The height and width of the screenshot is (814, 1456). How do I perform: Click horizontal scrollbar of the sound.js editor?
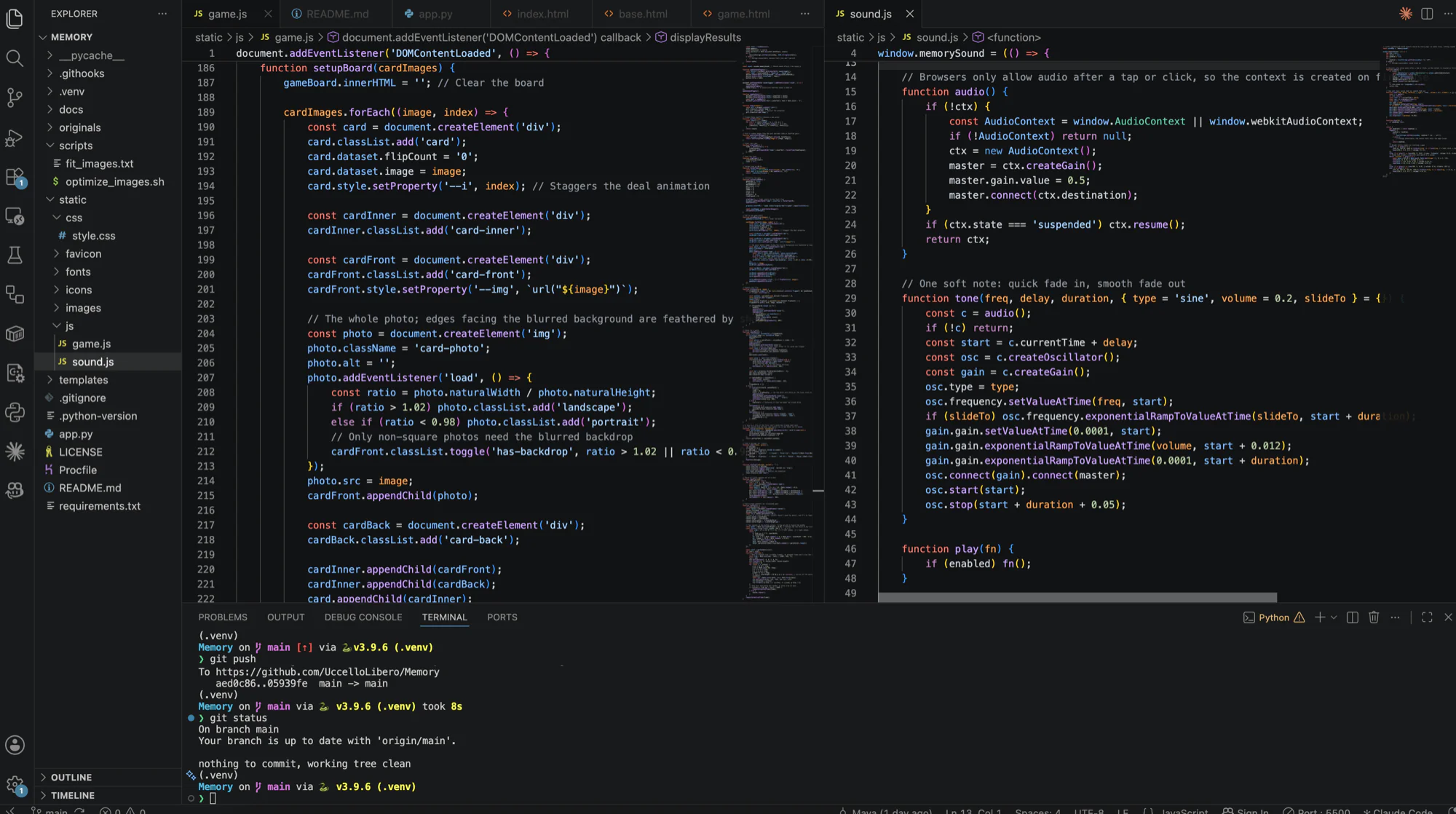pos(1077,598)
